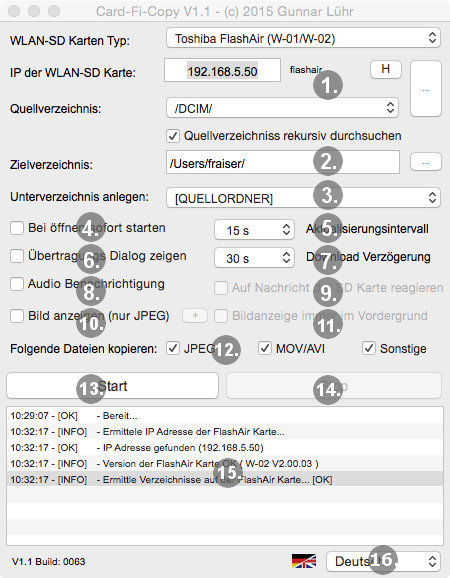The height and width of the screenshot is (578, 450).
Task: Click the window zoom button
Action: click(54, 11)
